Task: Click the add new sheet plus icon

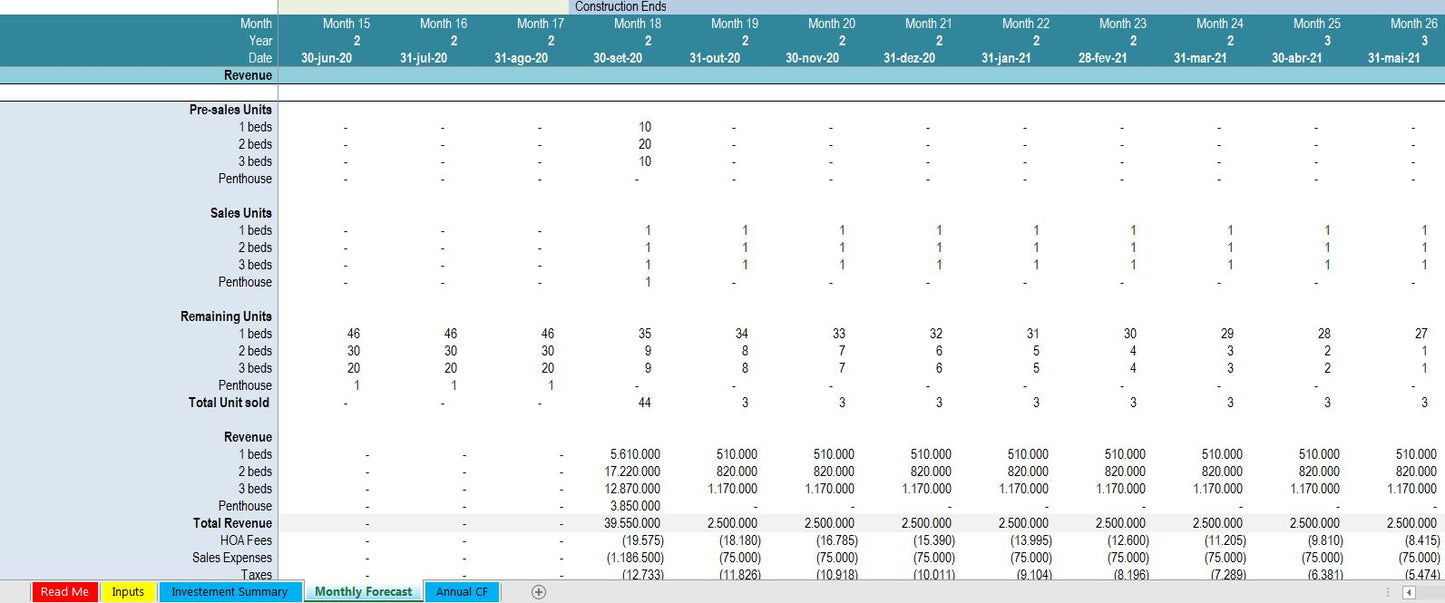Action: (539, 592)
